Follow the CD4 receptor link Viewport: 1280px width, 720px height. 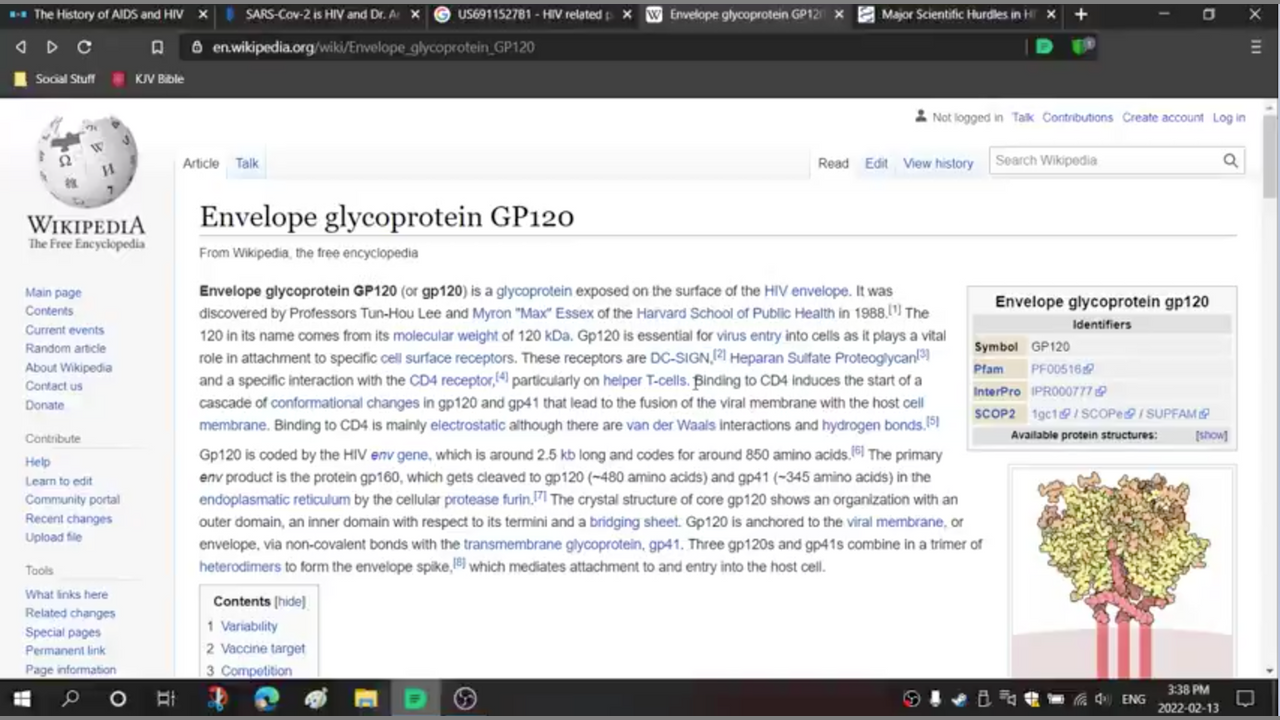coord(451,381)
